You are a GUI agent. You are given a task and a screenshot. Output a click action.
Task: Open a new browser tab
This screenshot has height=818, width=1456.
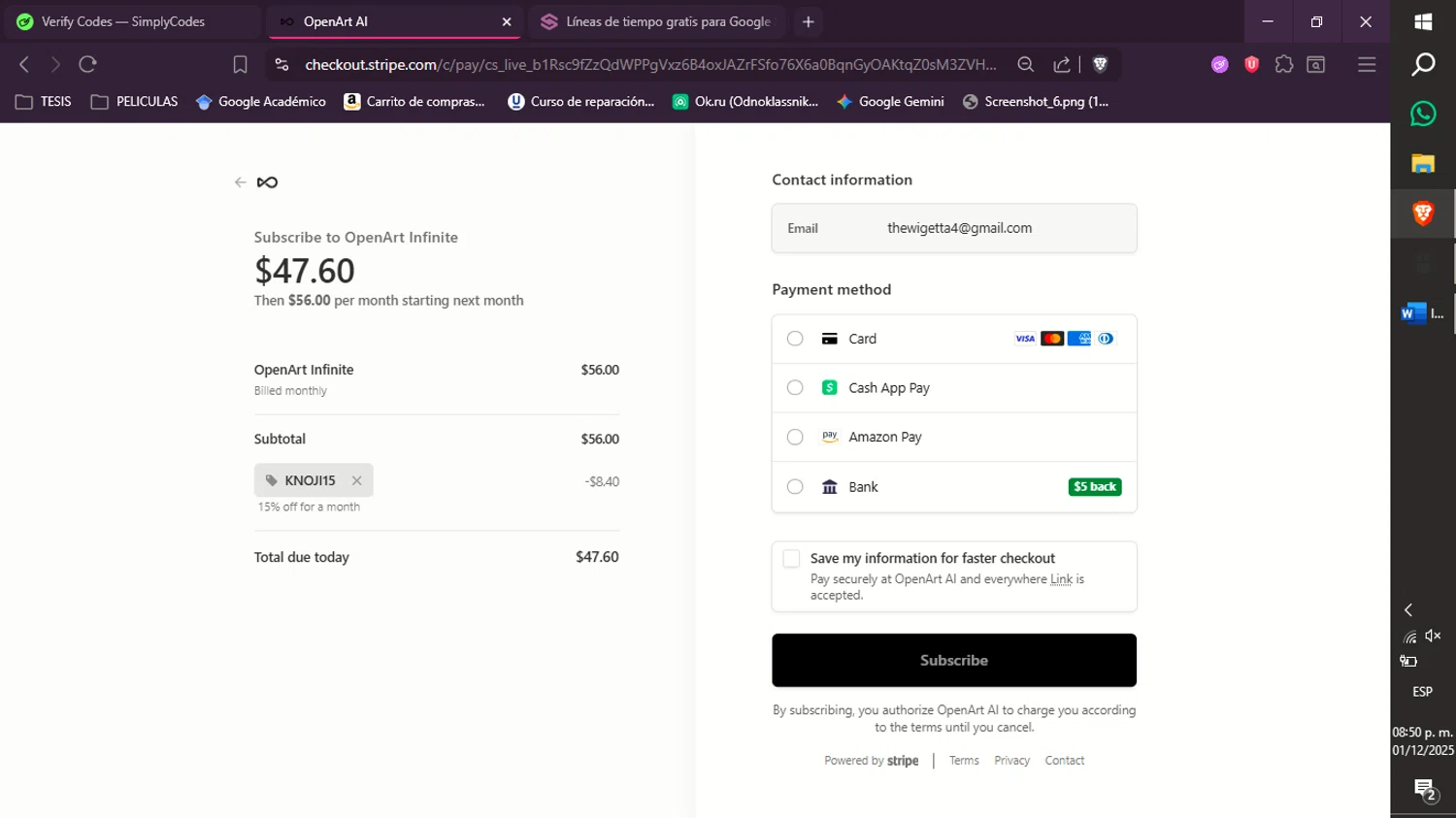tap(808, 21)
